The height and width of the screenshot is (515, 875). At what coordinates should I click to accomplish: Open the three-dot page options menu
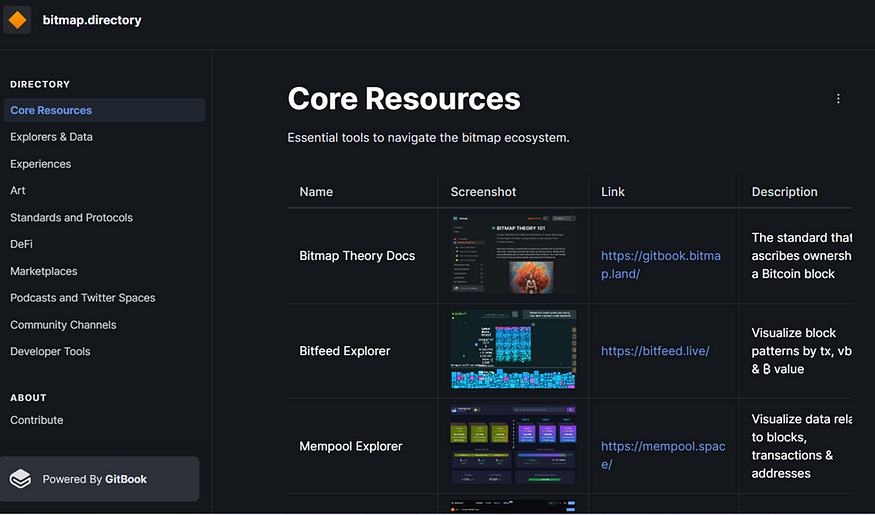838,99
